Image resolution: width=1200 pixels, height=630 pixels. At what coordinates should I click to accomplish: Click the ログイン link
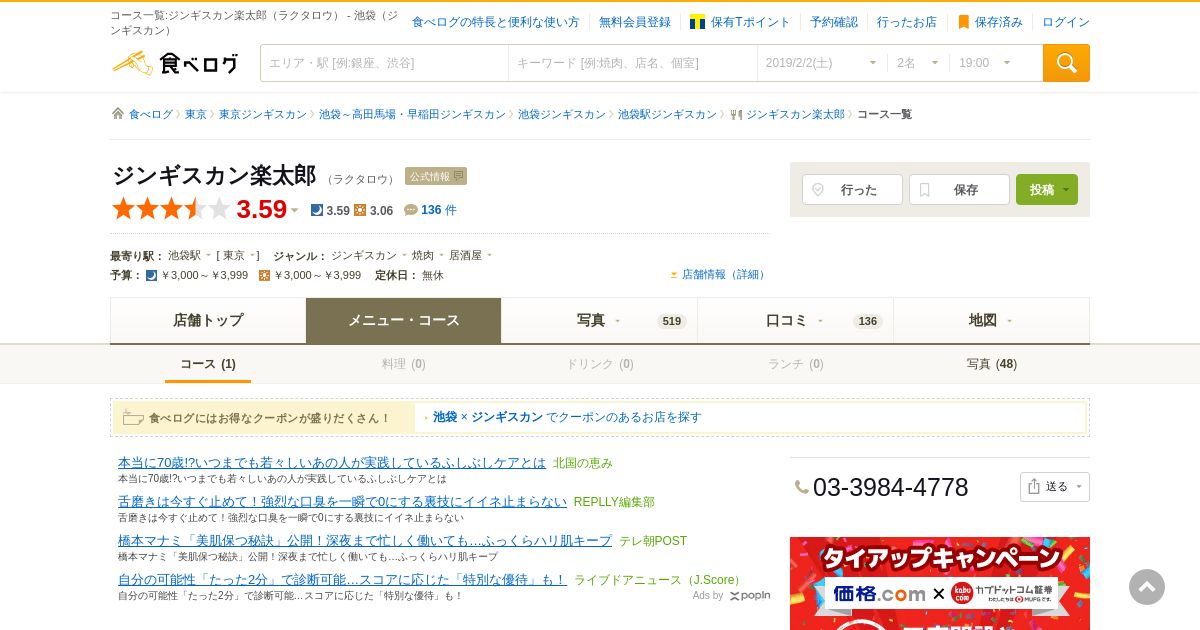(1066, 22)
